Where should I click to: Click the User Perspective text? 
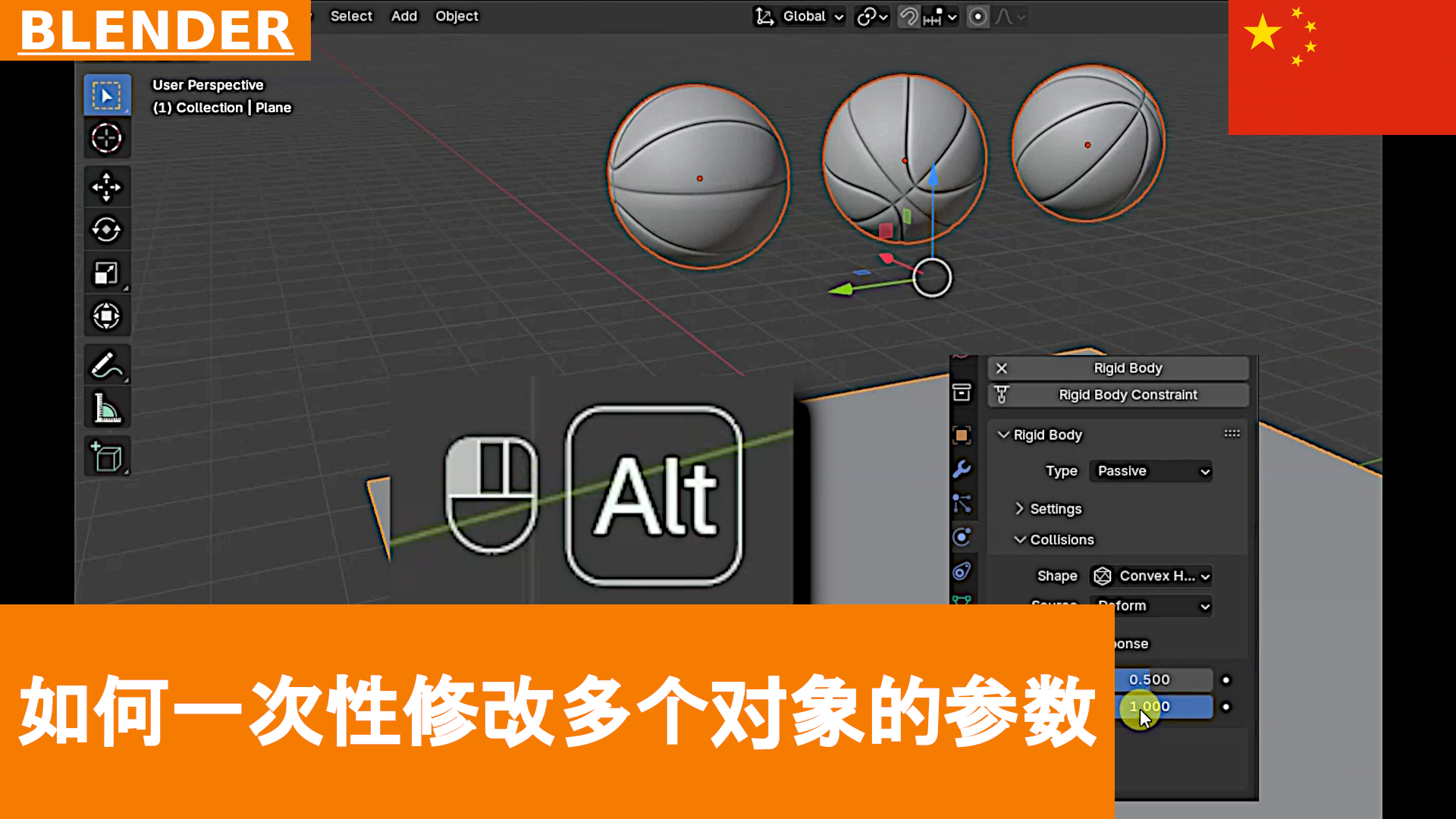208,85
